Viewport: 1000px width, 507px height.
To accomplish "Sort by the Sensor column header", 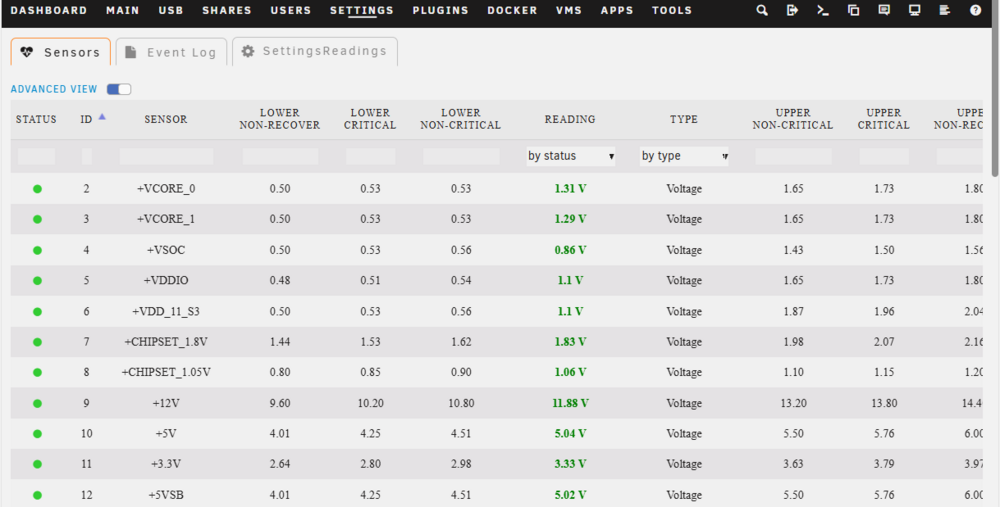I will point(166,119).
